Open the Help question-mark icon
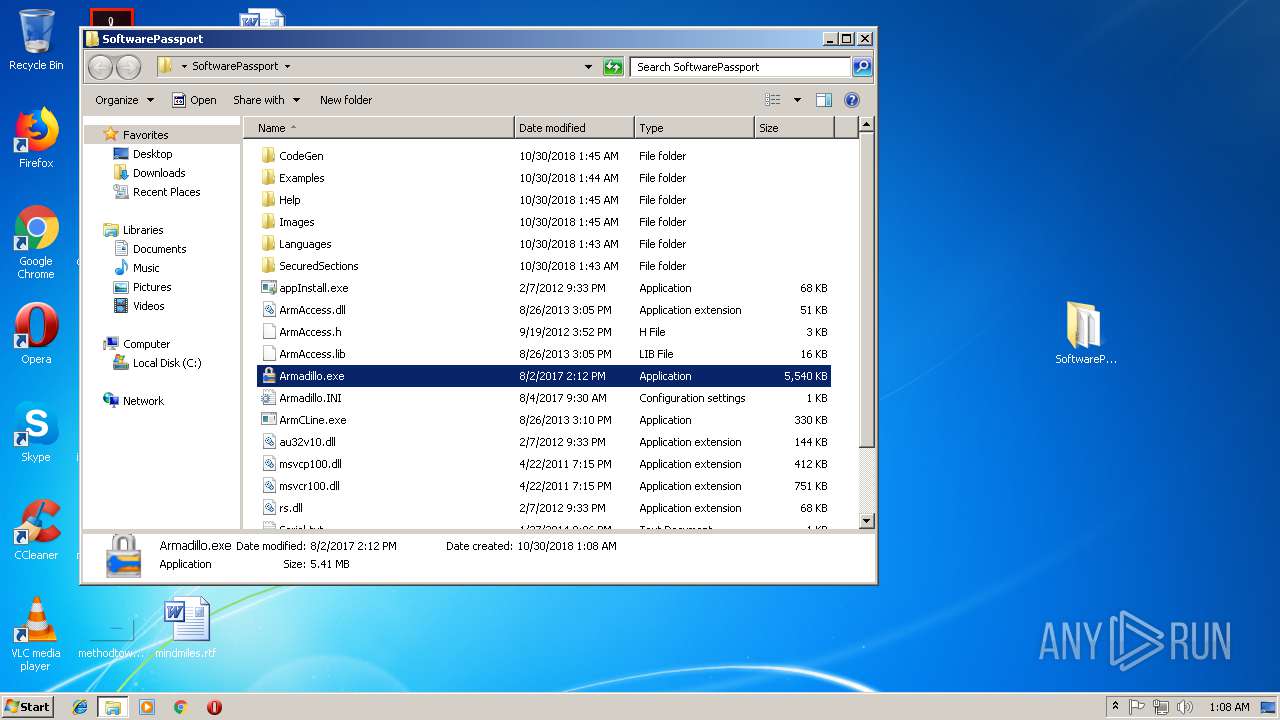The height and width of the screenshot is (720, 1280). click(852, 100)
